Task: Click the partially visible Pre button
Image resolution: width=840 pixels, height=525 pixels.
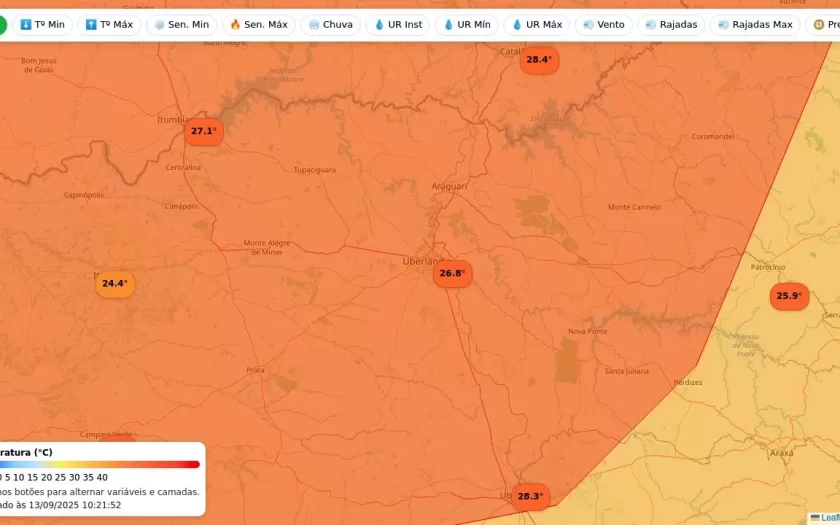Action: click(825, 24)
